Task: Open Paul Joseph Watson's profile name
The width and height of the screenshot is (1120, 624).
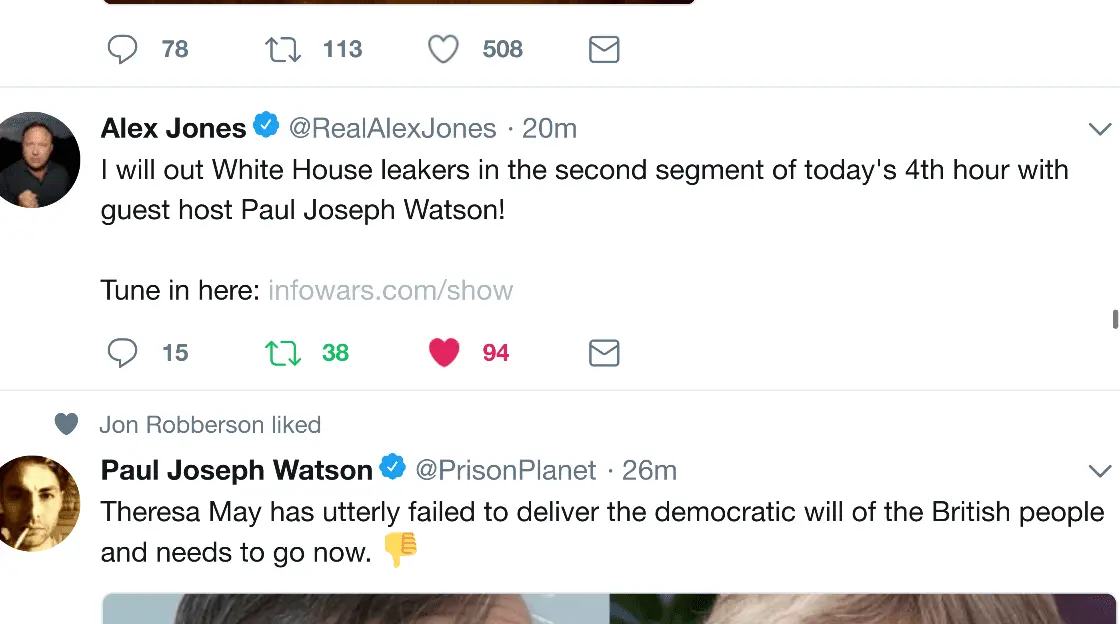Action: pos(236,470)
